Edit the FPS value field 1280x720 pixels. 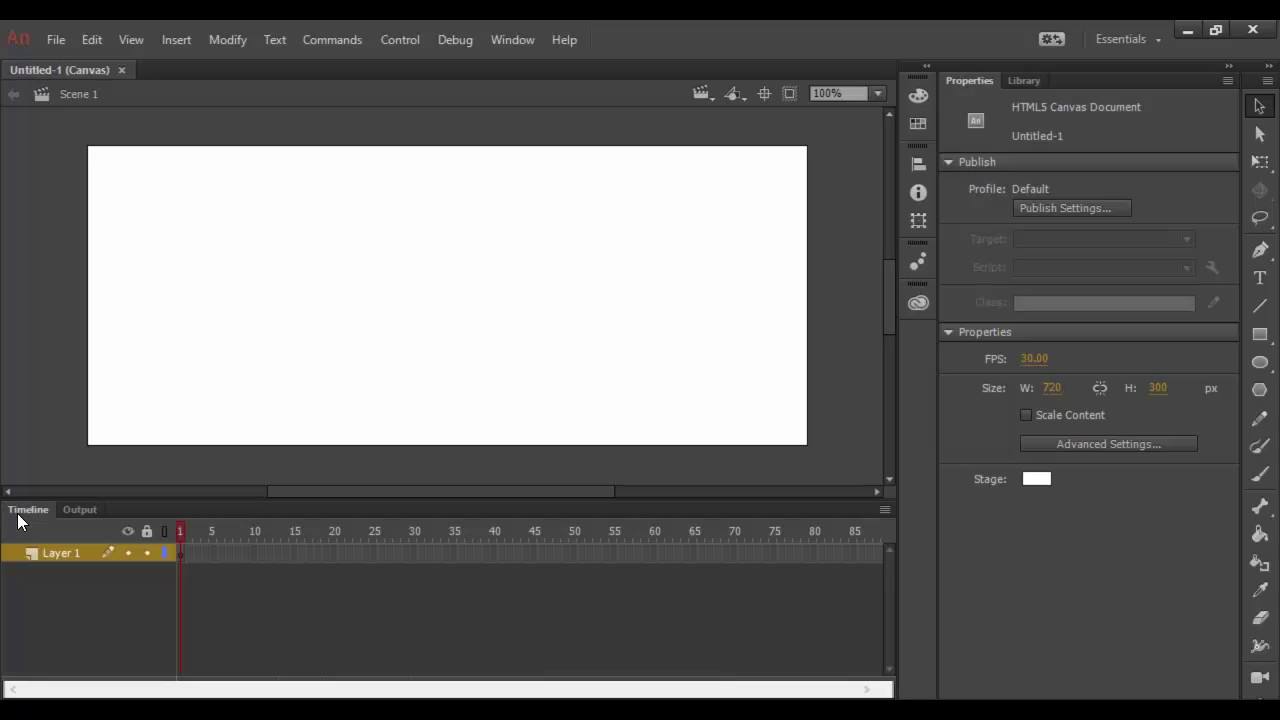click(1033, 358)
